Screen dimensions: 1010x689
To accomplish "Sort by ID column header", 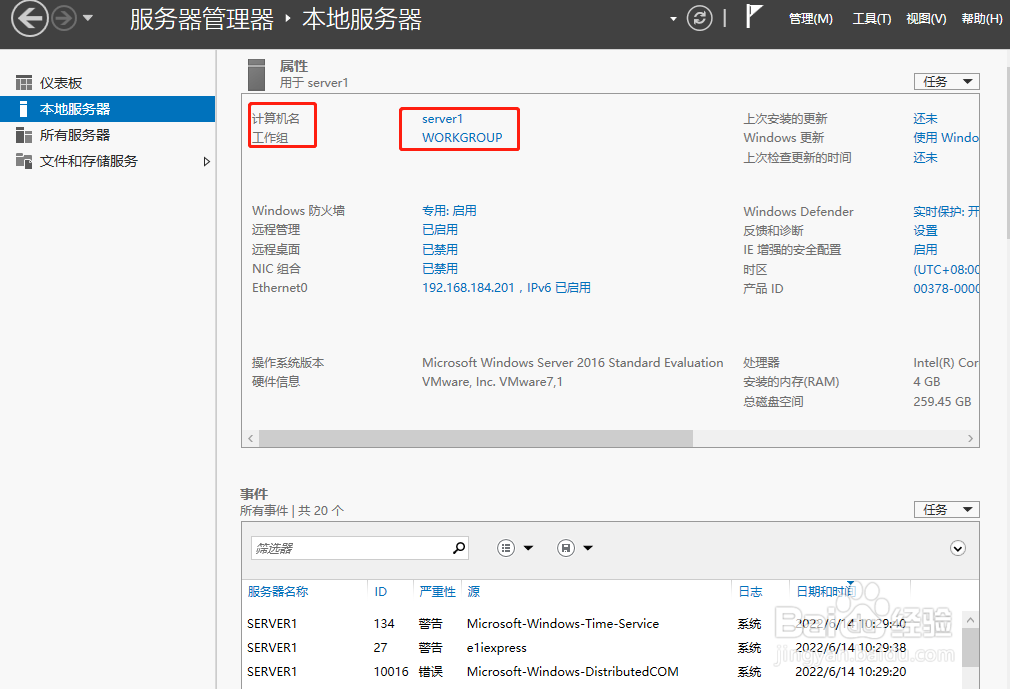I will coord(381,592).
